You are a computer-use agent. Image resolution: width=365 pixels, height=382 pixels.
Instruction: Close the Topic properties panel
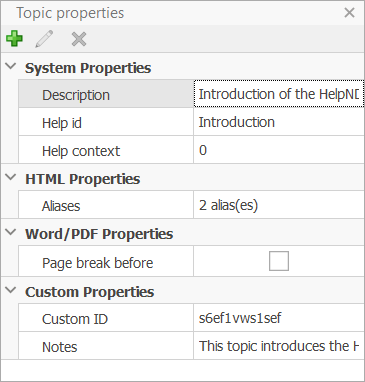tap(349, 13)
